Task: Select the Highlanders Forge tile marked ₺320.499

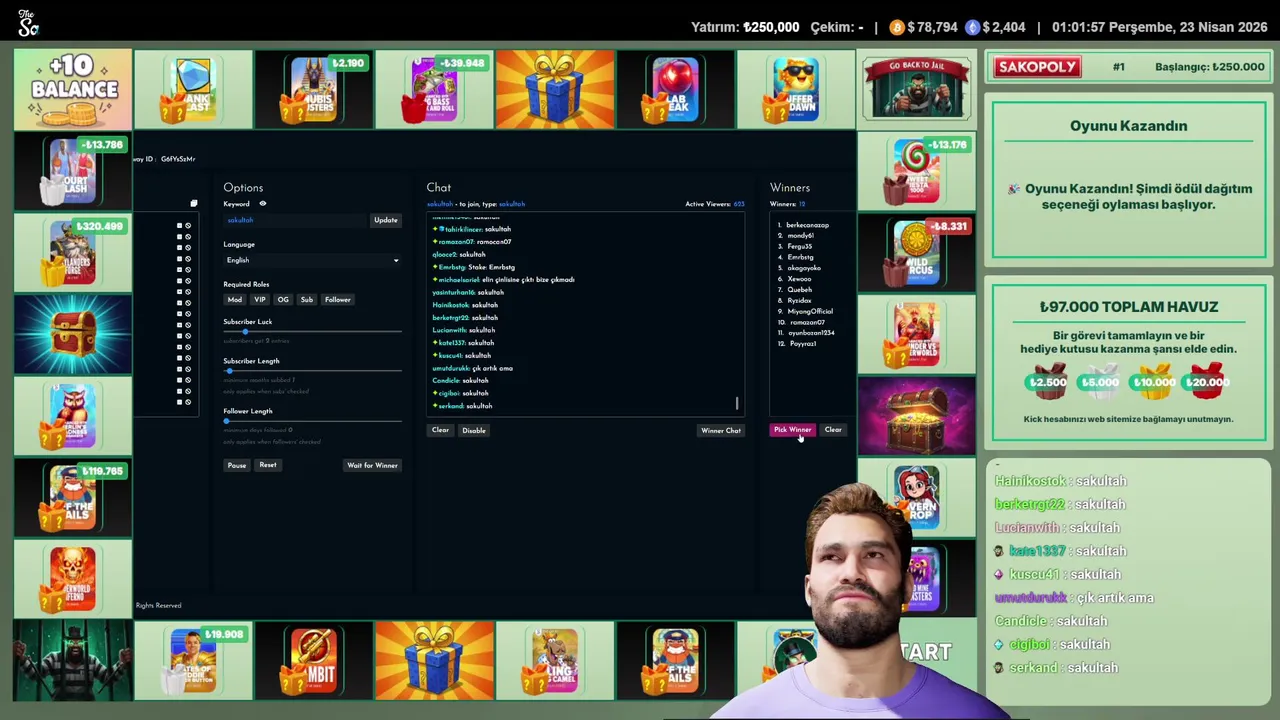Action: tap(73, 252)
